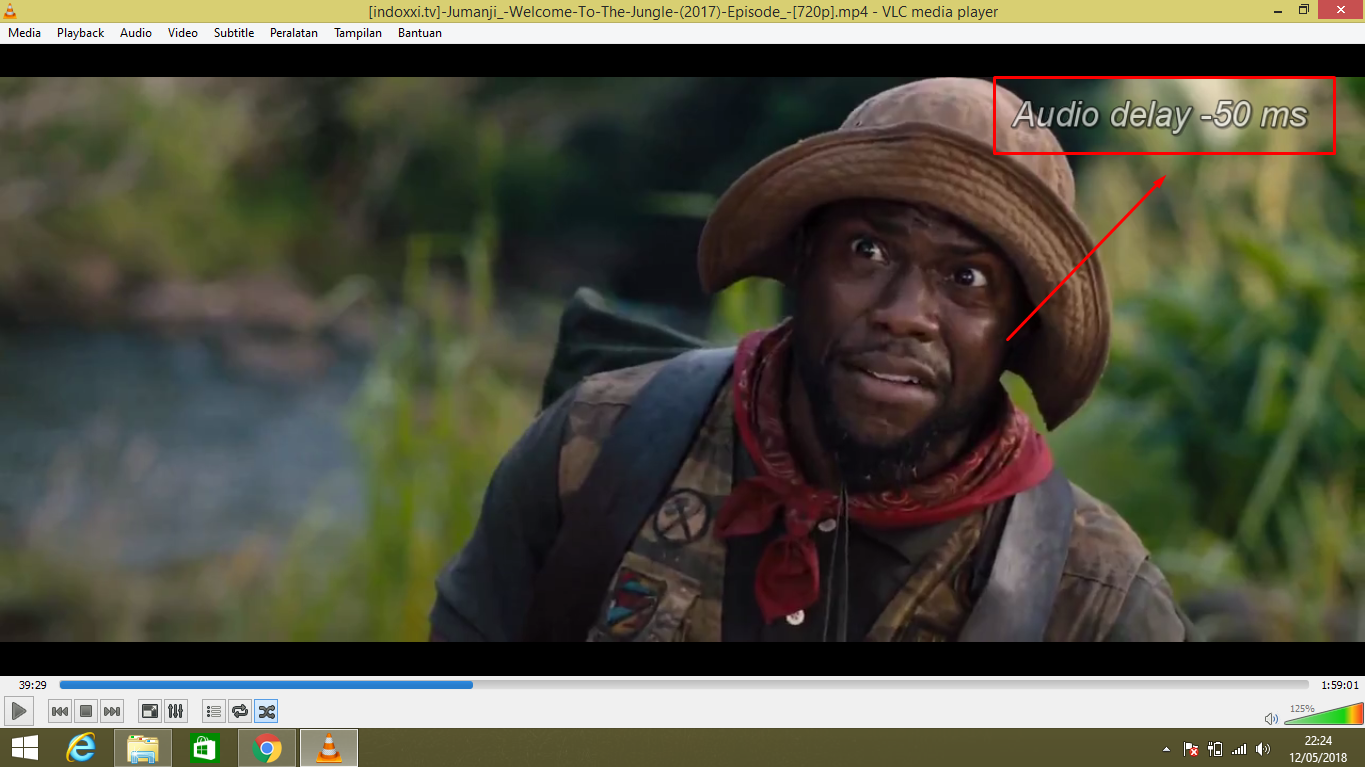Screen dimensions: 1365x767
Task: Restore down the VLC window
Action: click(x=1304, y=10)
